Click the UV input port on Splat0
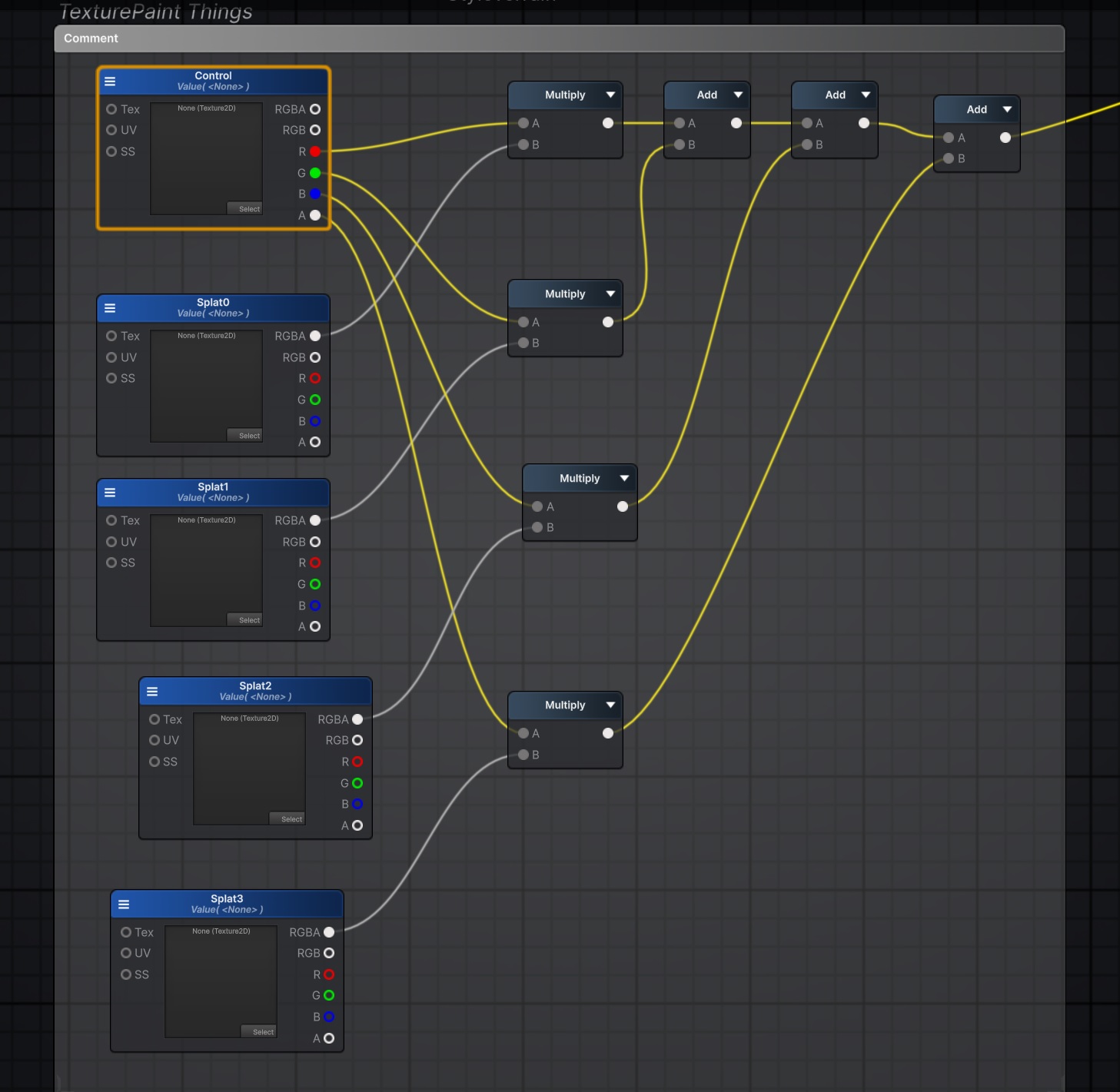The width and height of the screenshot is (1120, 1092). [x=111, y=357]
